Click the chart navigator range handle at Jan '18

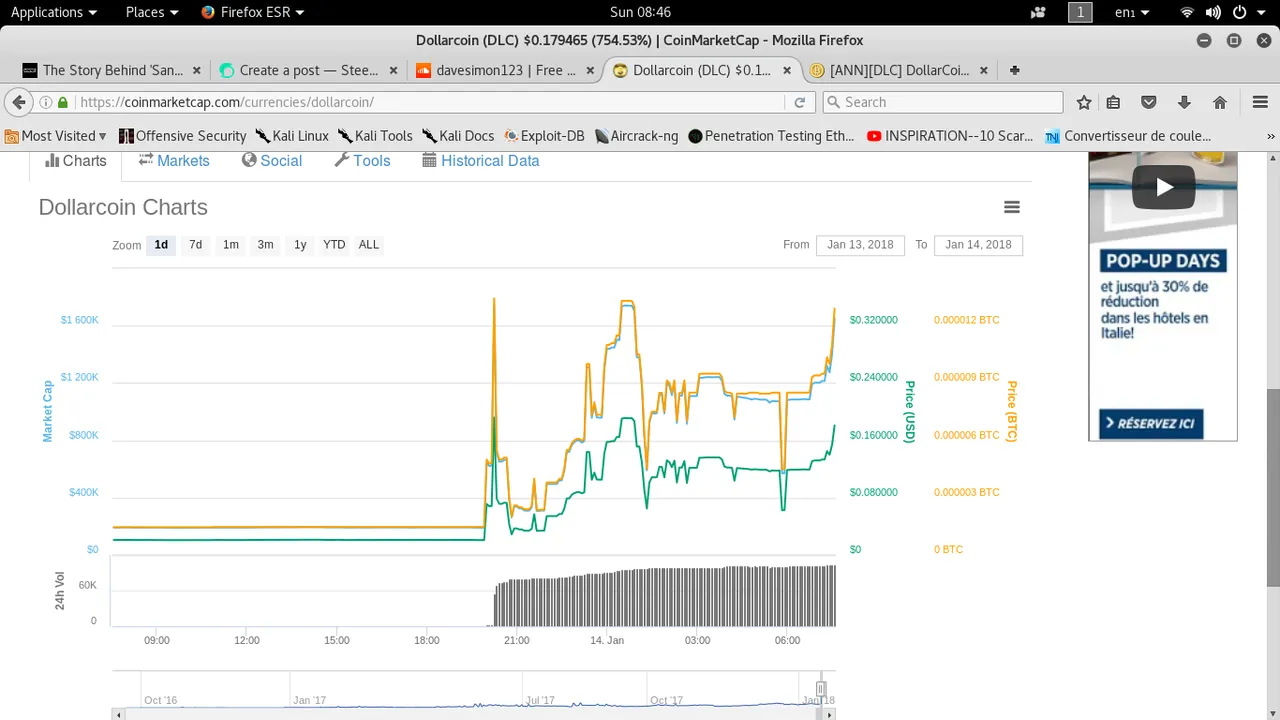click(x=820, y=689)
